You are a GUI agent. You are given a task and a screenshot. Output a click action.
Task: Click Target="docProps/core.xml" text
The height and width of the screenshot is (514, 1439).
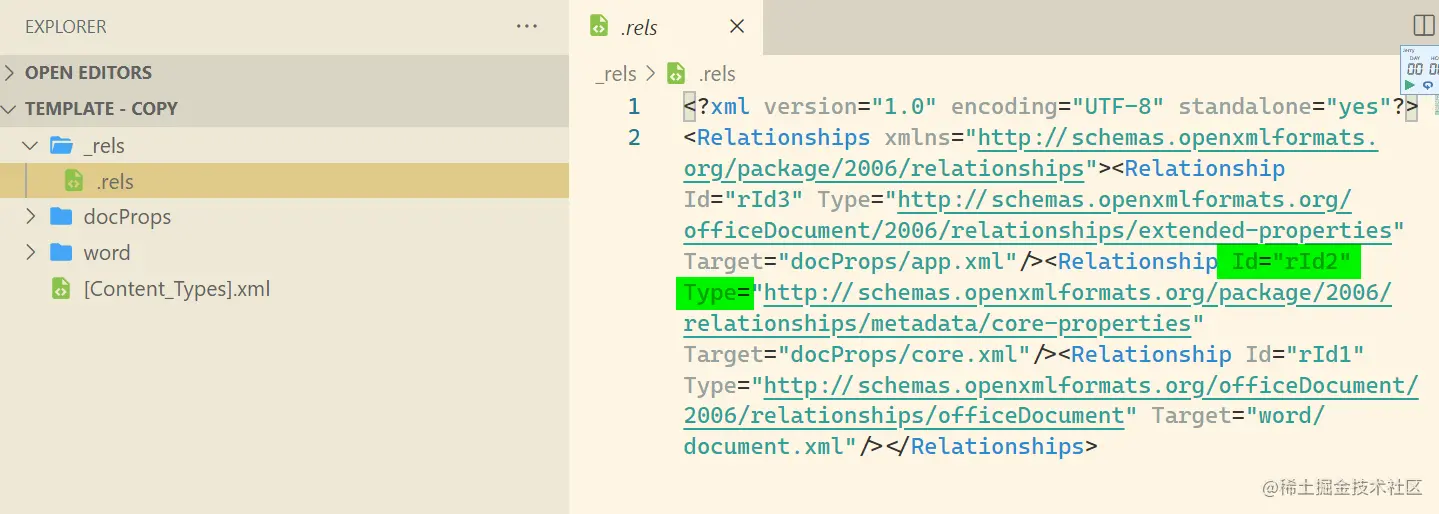point(857,354)
